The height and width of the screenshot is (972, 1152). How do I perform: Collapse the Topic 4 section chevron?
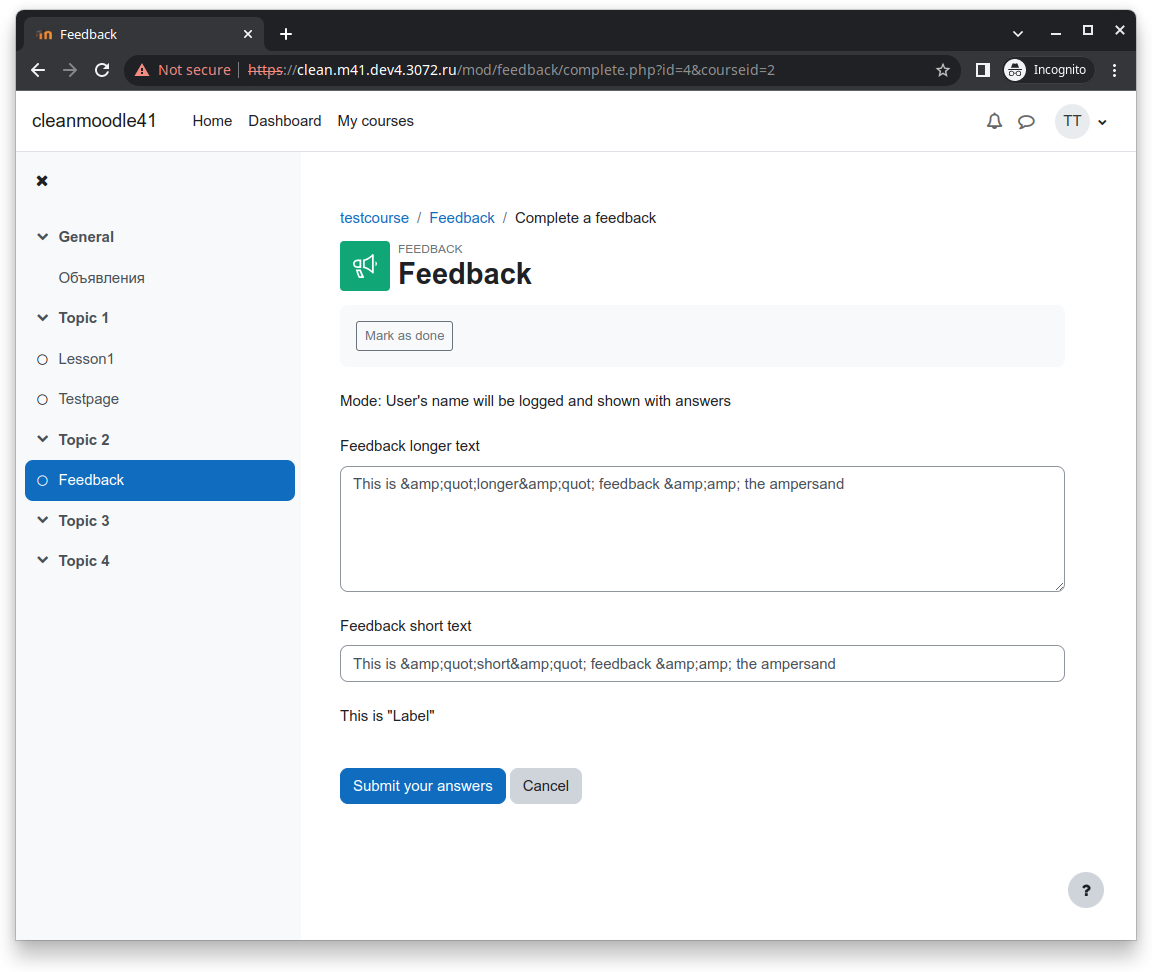[43, 560]
